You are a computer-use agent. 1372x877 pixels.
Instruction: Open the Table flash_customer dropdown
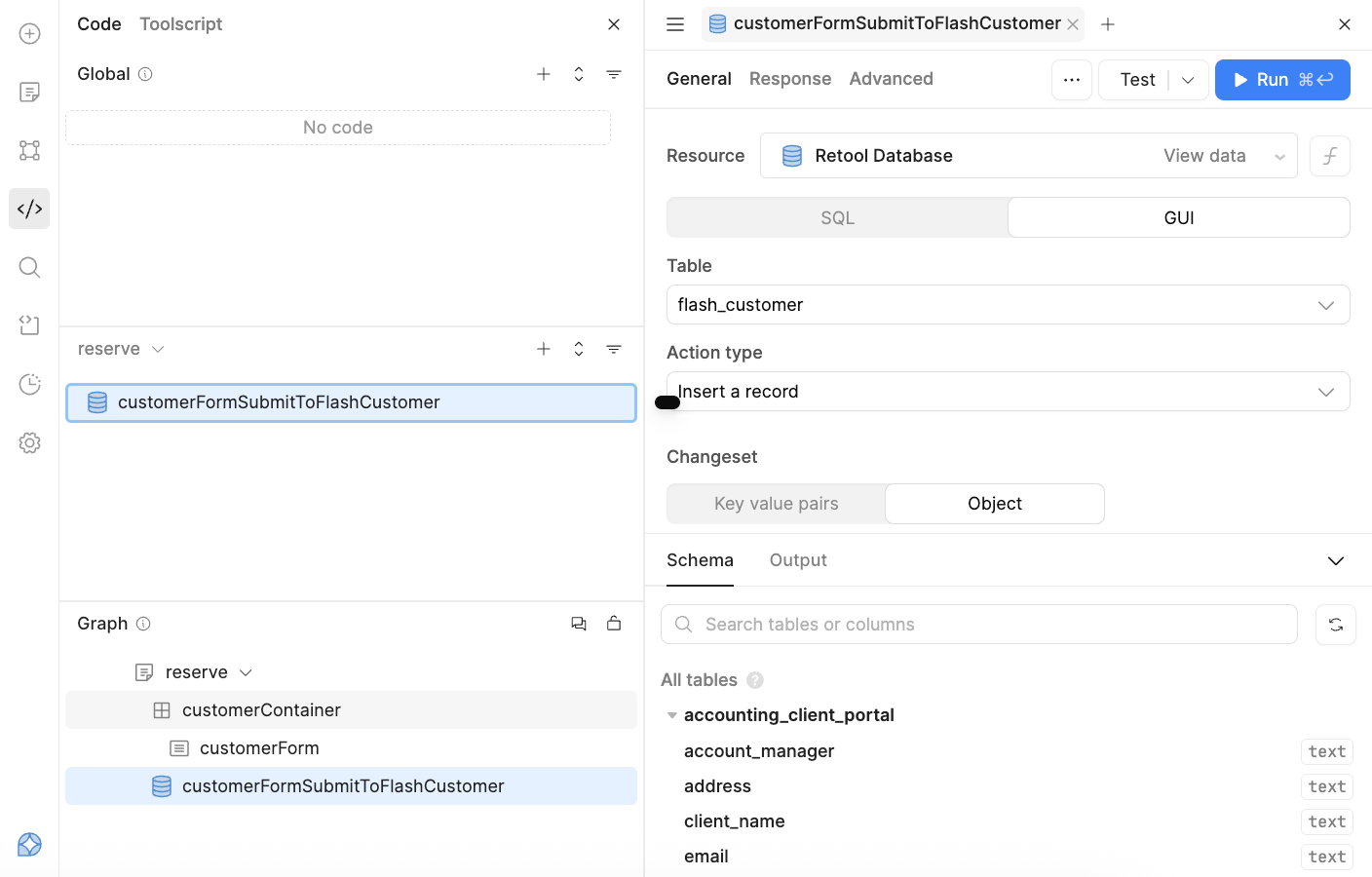(x=1008, y=305)
